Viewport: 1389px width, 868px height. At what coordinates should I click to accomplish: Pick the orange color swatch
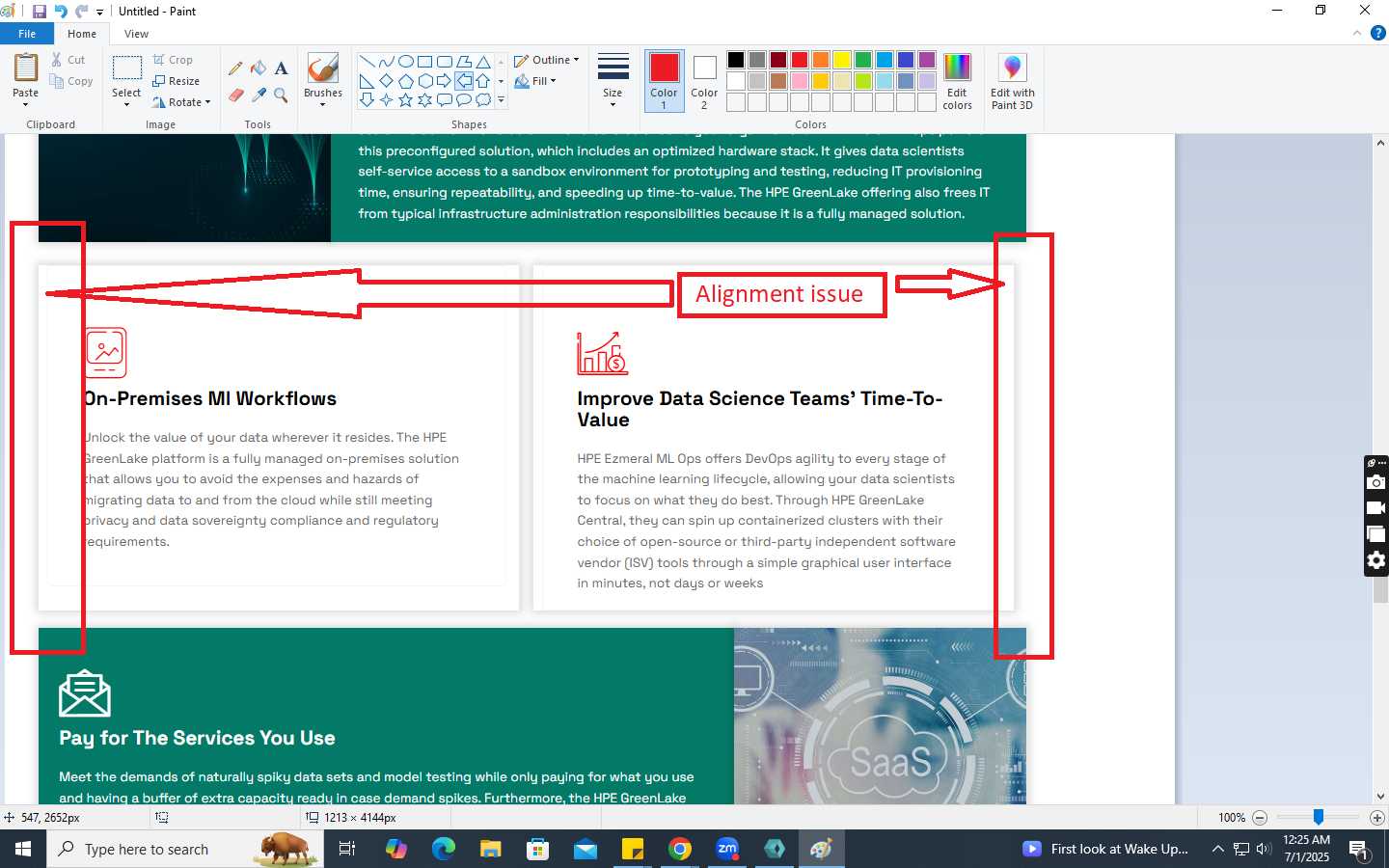pyautogui.click(x=821, y=60)
